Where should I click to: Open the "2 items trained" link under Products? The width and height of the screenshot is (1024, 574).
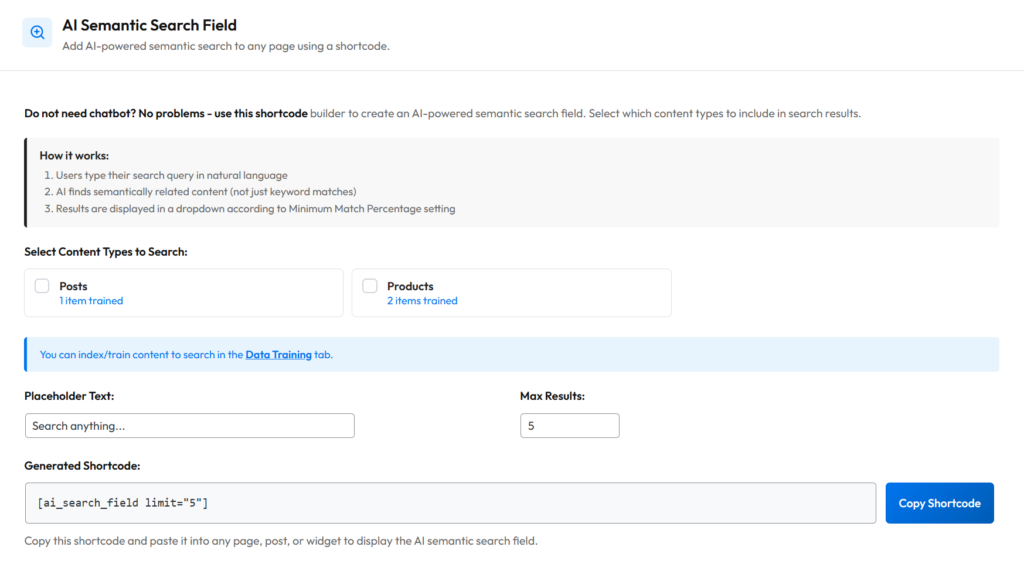[x=422, y=301]
